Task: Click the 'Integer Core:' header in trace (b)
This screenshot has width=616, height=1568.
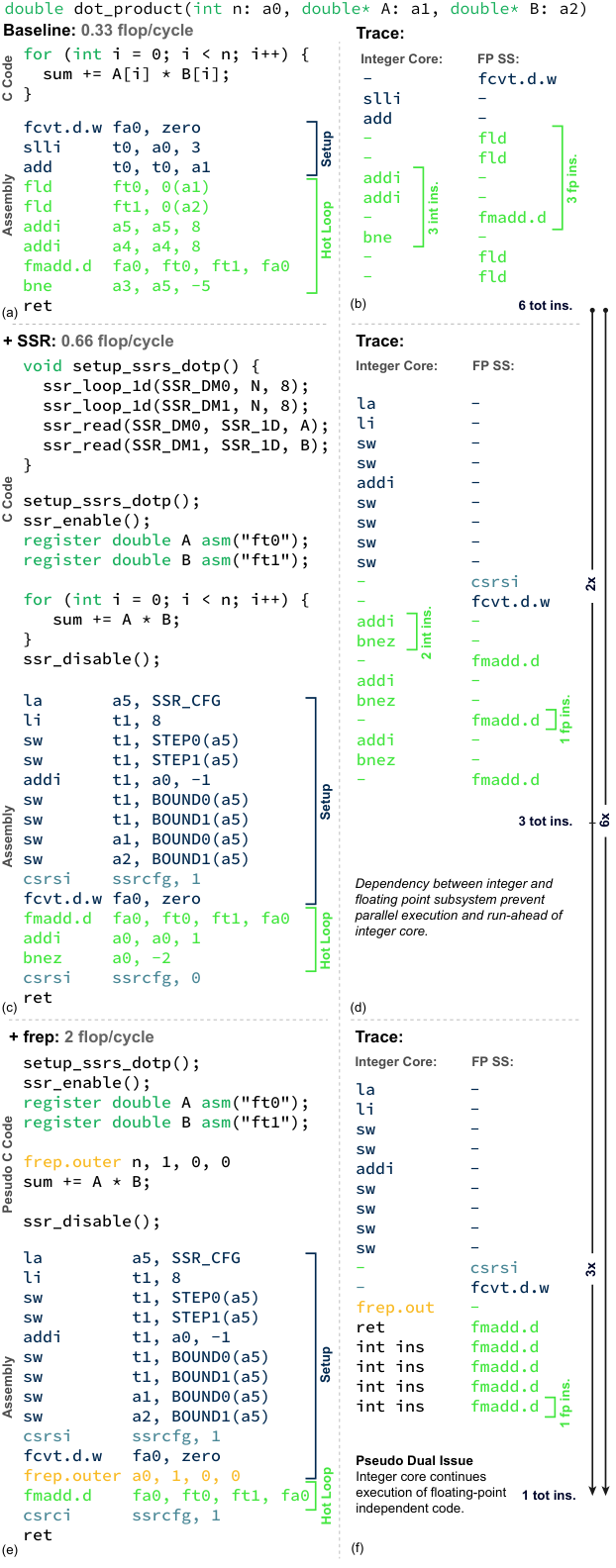Action: 401,58
